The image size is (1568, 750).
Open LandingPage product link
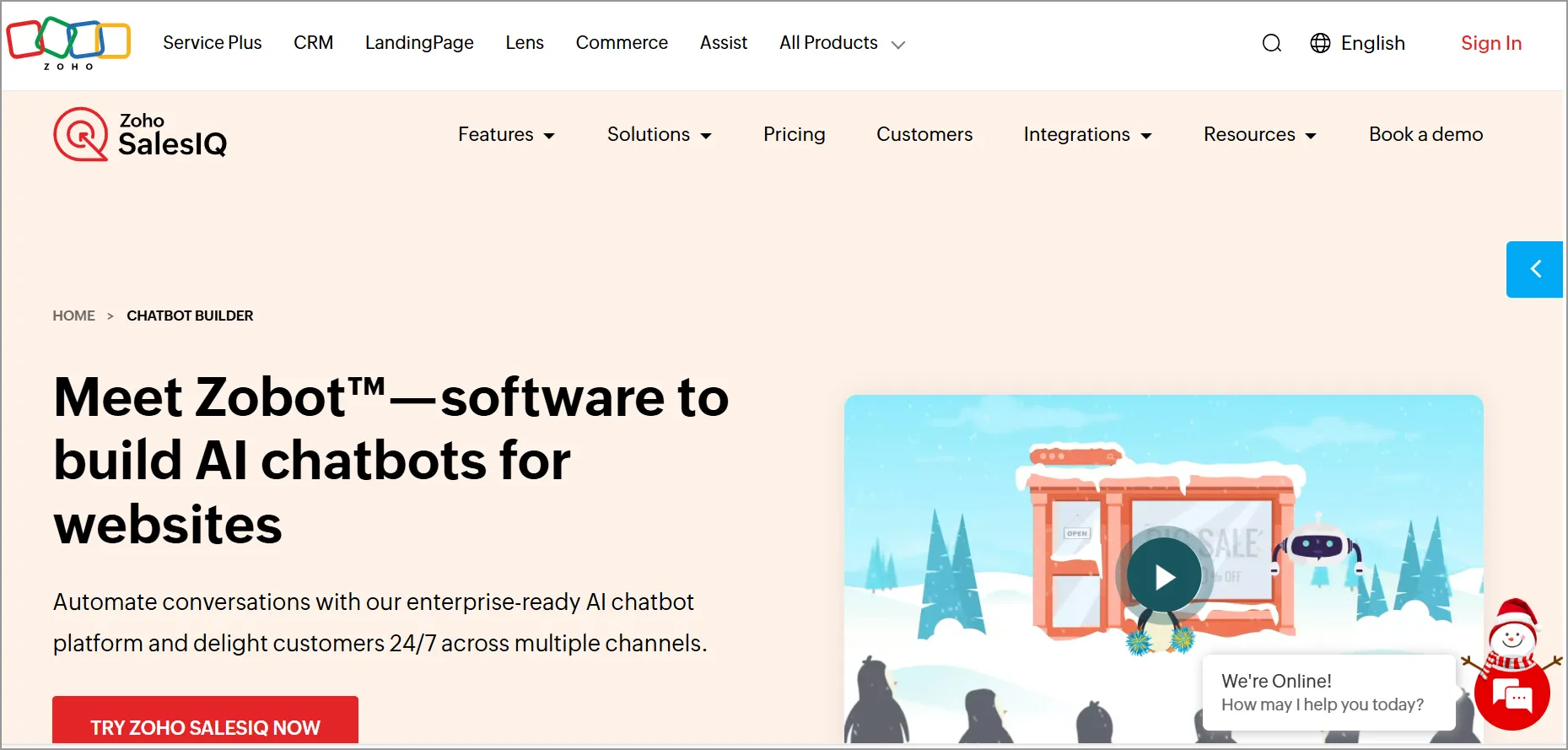coord(419,43)
